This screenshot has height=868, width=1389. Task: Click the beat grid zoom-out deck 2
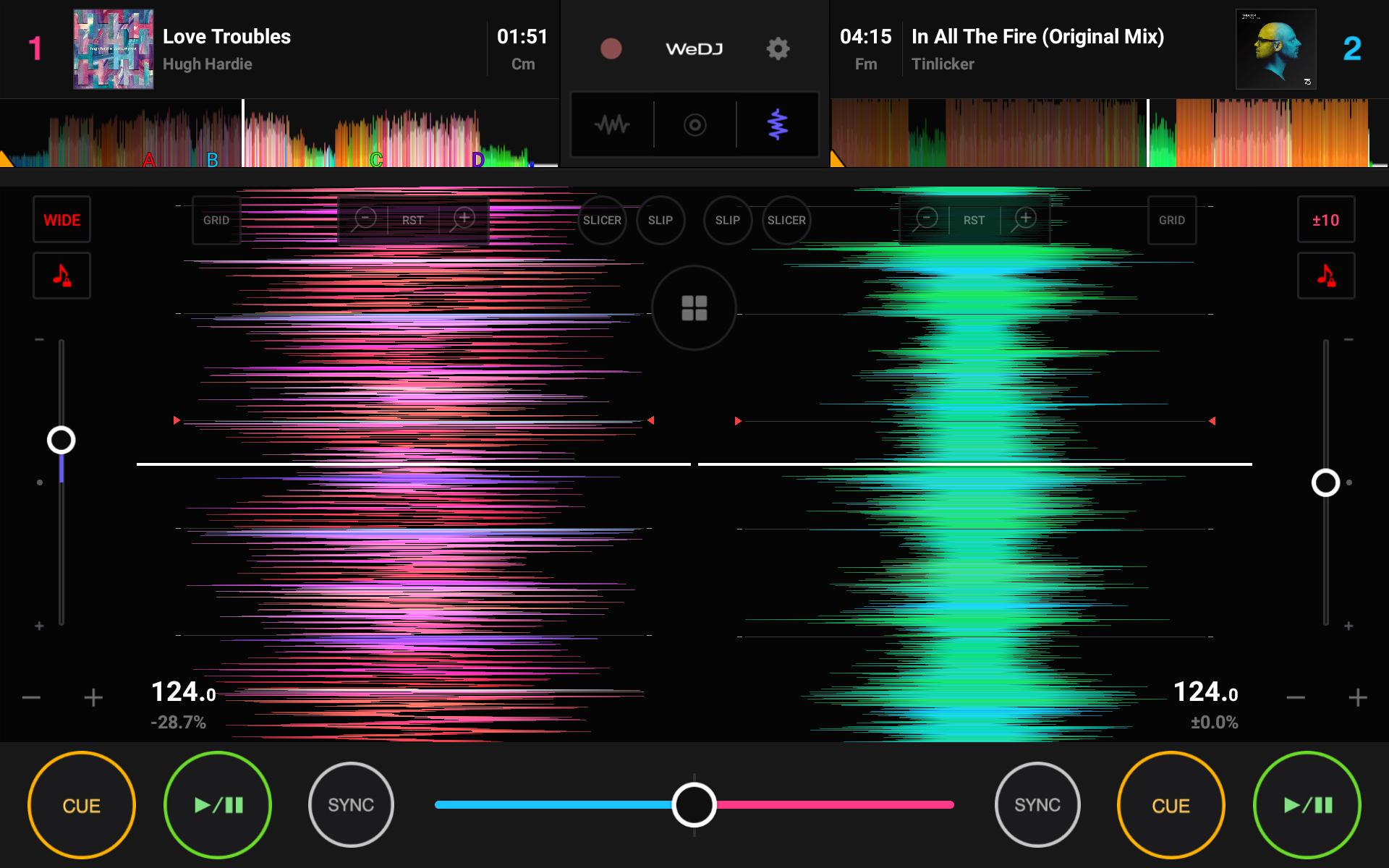tap(922, 219)
